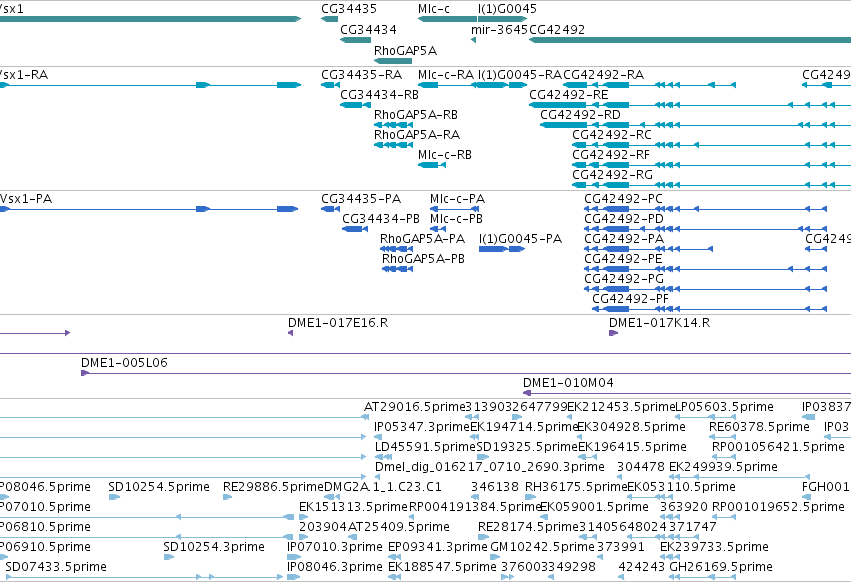851x582 pixels.
Task: Click the EK304928.5prime EST label
Action: coord(631,427)
